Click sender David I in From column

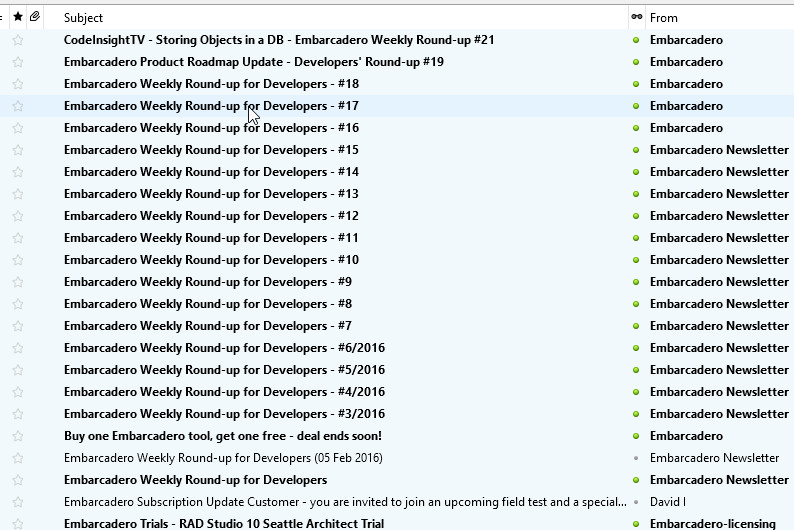(x=667, y=502)
